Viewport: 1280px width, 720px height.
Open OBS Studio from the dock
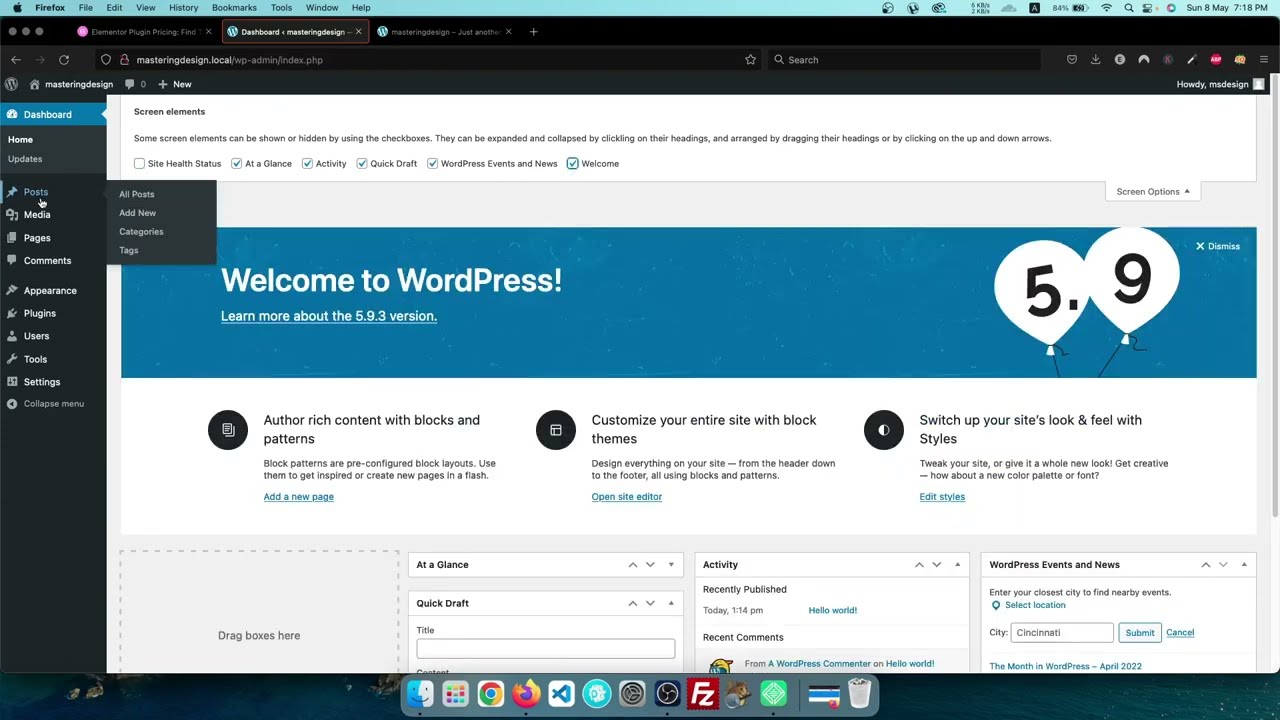click(667, 694)
